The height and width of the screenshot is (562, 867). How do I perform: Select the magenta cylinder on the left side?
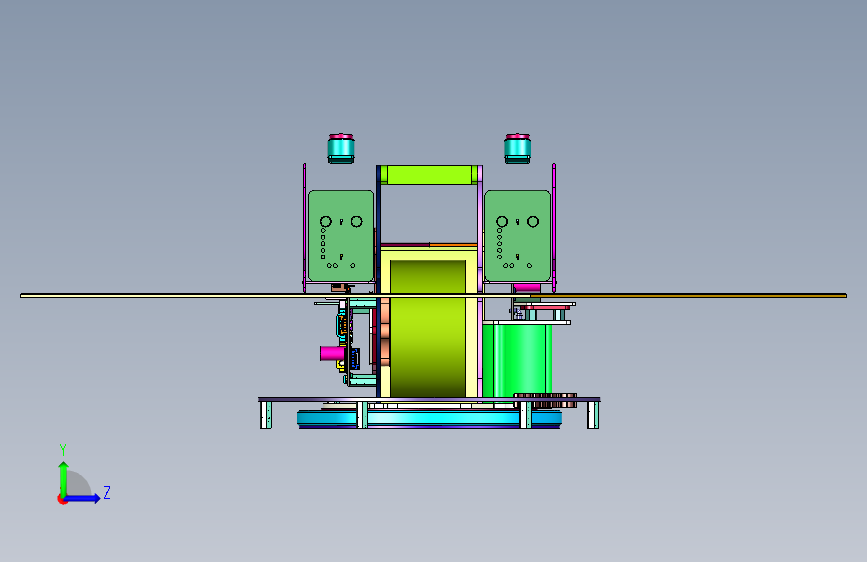coord(332,353)
